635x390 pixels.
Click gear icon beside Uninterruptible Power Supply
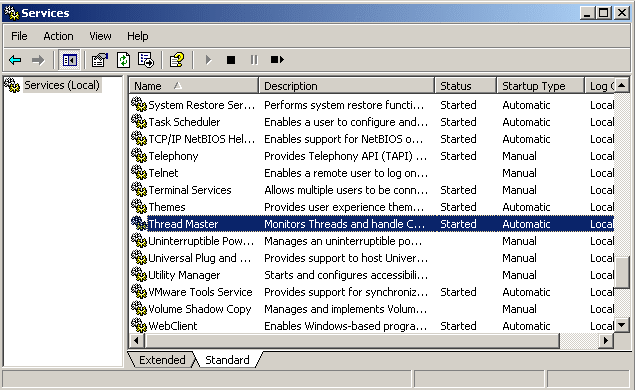(139, 241)
